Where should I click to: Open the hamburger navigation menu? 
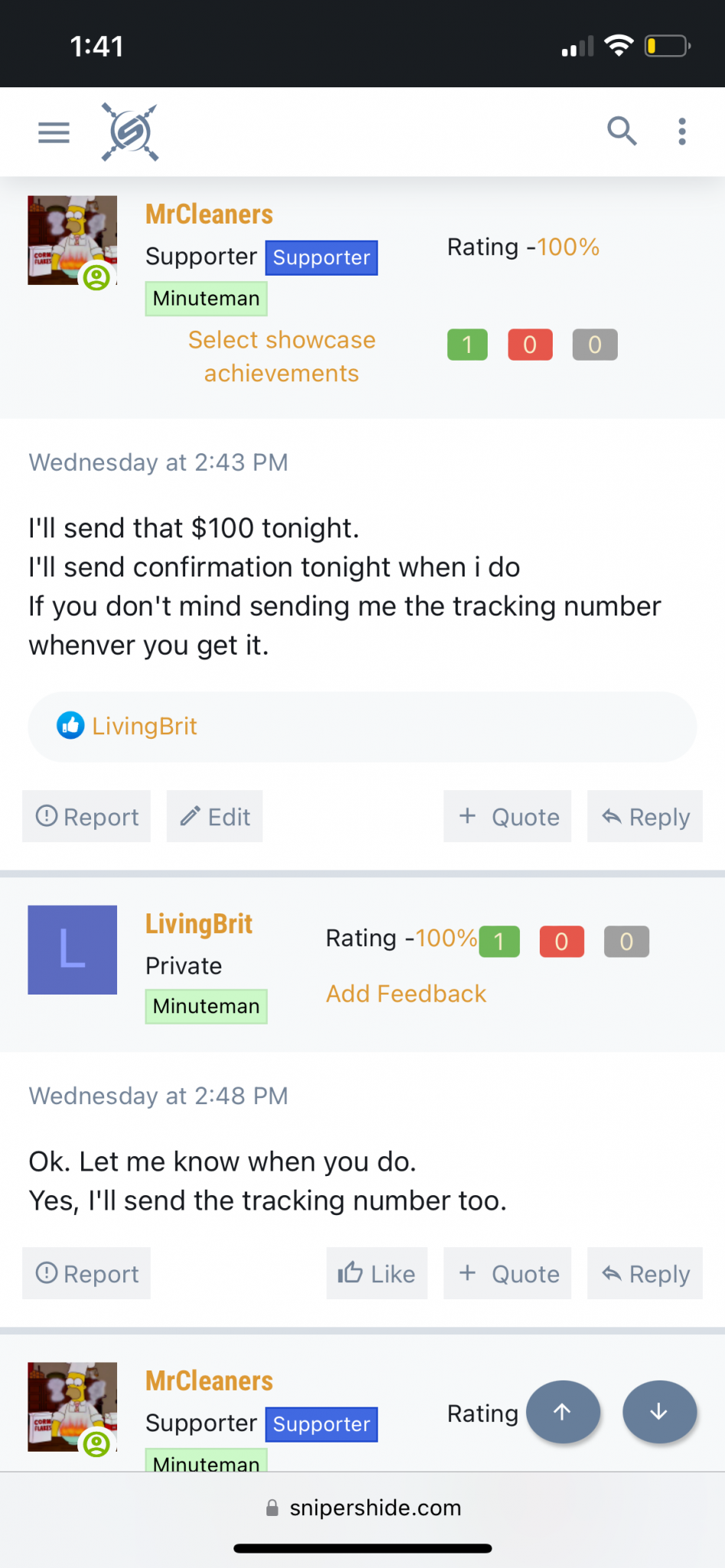coord(54,132)
